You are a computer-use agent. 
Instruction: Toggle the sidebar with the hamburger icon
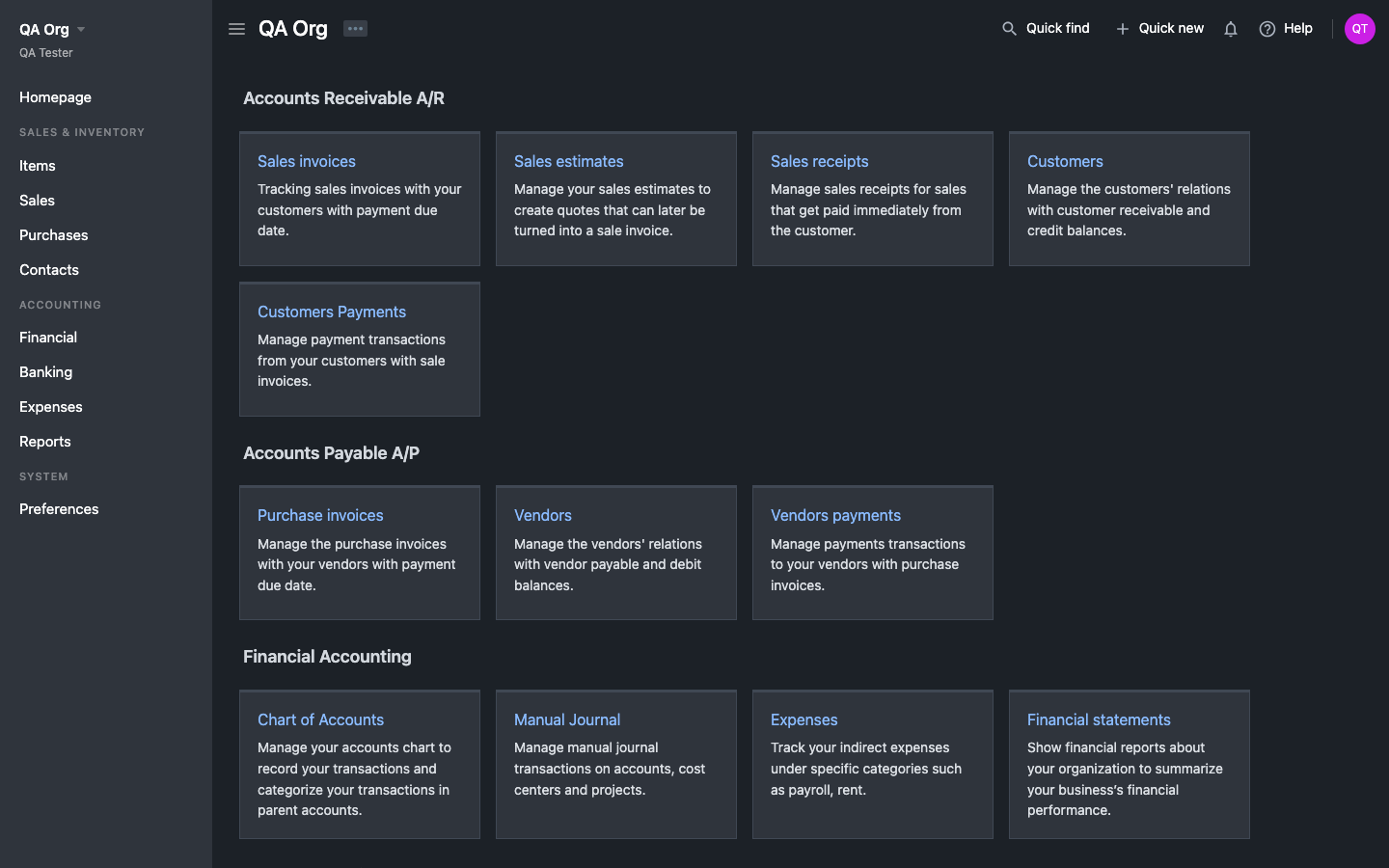click(236, 29)
